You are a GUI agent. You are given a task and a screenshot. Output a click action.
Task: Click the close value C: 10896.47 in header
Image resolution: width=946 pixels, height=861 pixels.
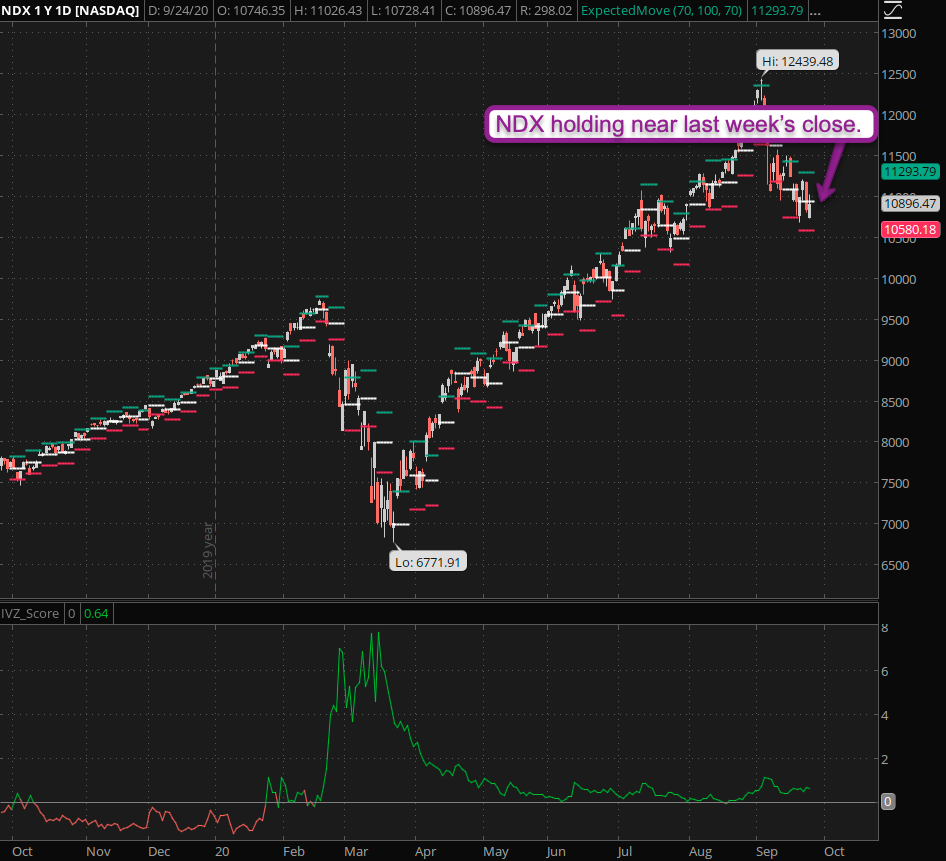click(x=478, y=11)
